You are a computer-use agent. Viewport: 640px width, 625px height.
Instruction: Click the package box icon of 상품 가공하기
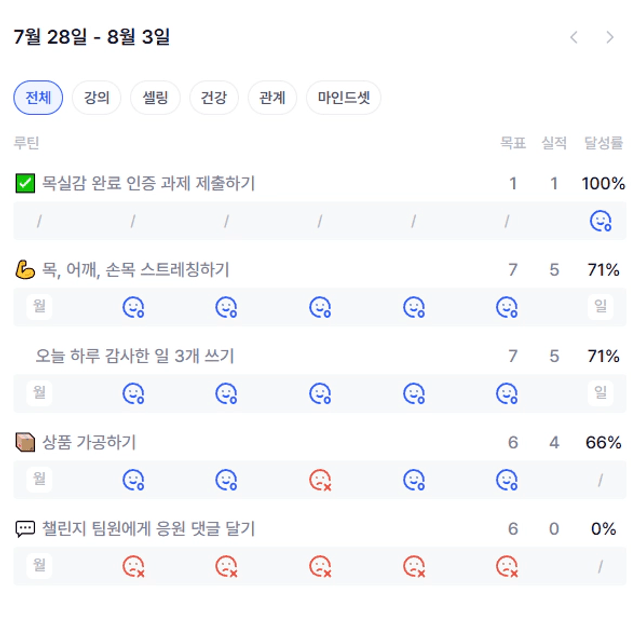pyautogui.click(x=25, y=443)
